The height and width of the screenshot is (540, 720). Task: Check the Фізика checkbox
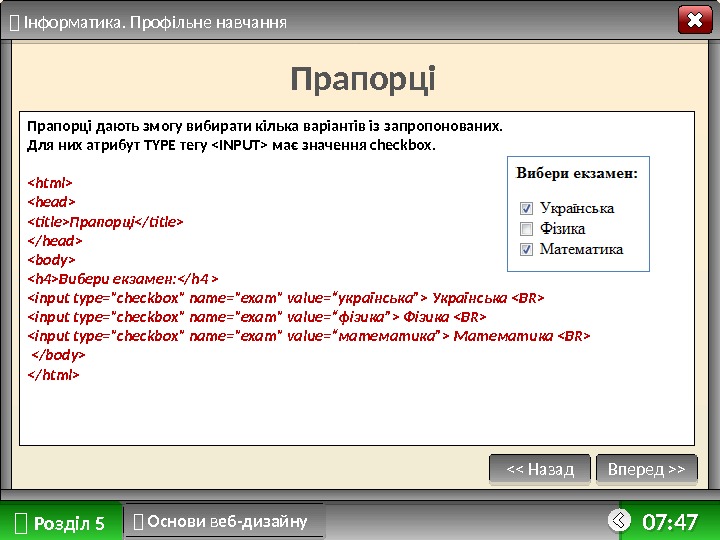point(526,229)
